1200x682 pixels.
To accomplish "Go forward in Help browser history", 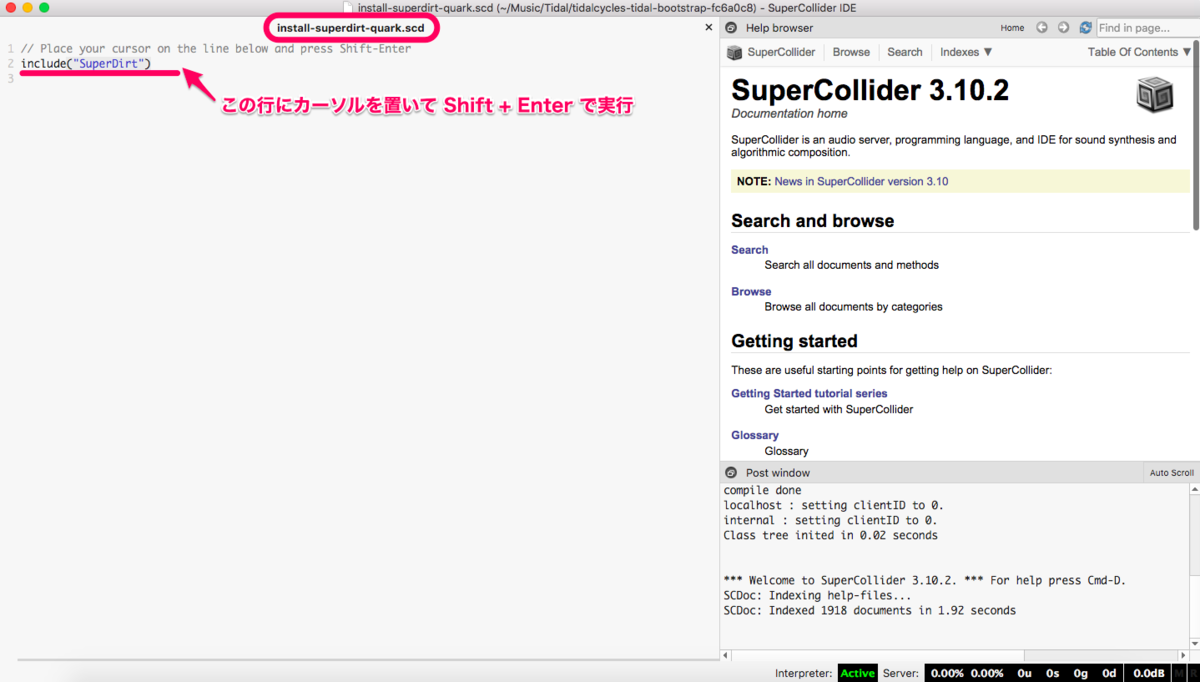I will 1063,28.
